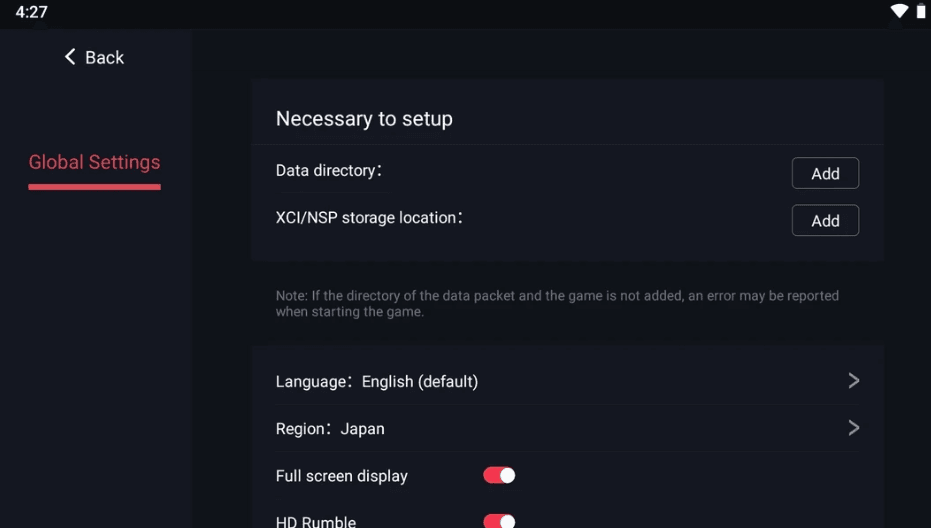Add a Data directory
This screenshot has width=932, height=529.
[x=825, y=173]
